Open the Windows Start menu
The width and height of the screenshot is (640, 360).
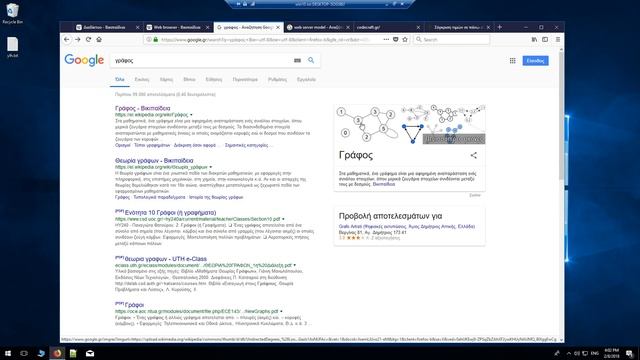pyautogui.click(x=7, y=353)
